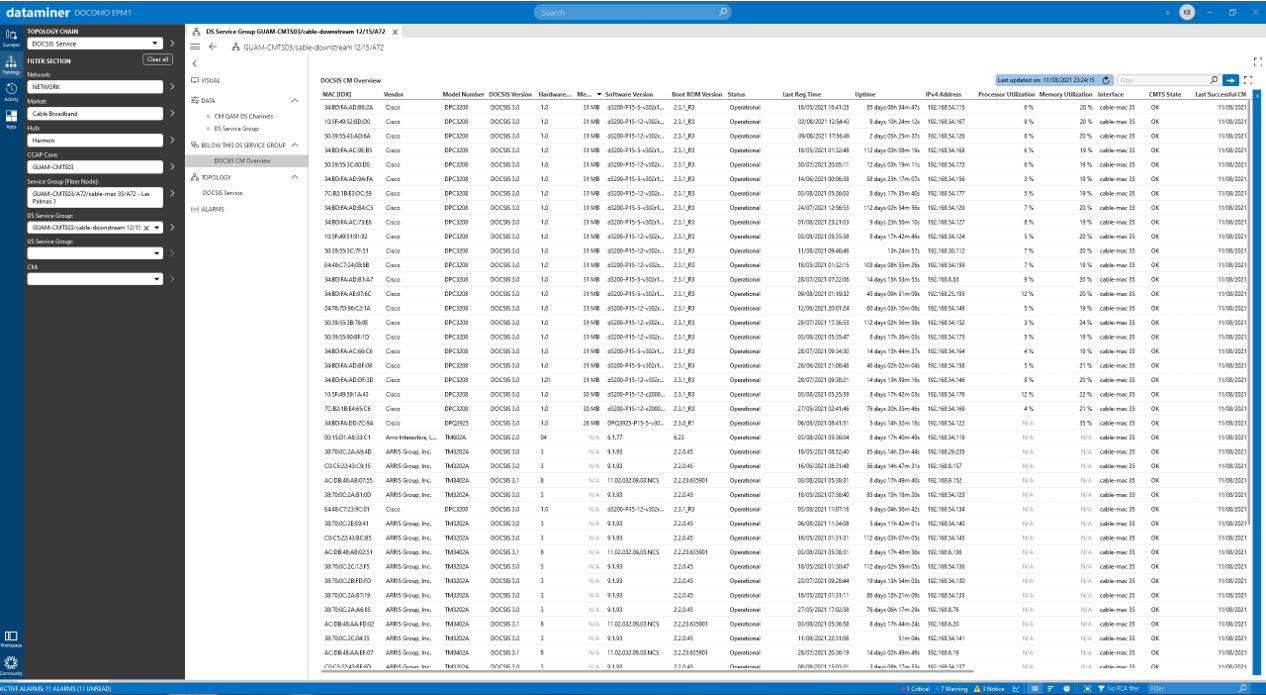The image size is (1266, 695).
Task: Click the upper full-screen corner icon
Action: click(x=1258, y=61)
